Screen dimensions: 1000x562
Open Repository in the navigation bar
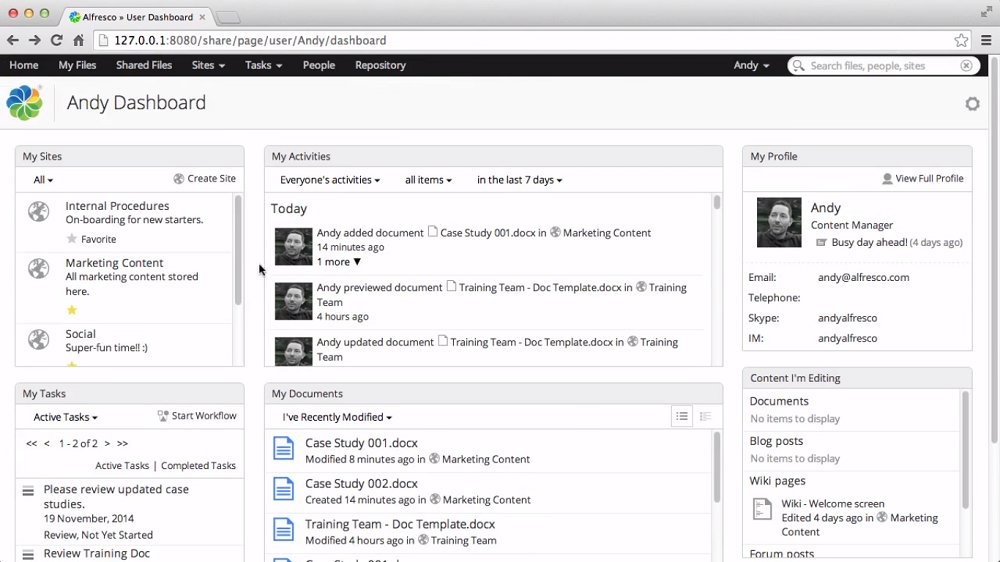[x=380, y=65]
